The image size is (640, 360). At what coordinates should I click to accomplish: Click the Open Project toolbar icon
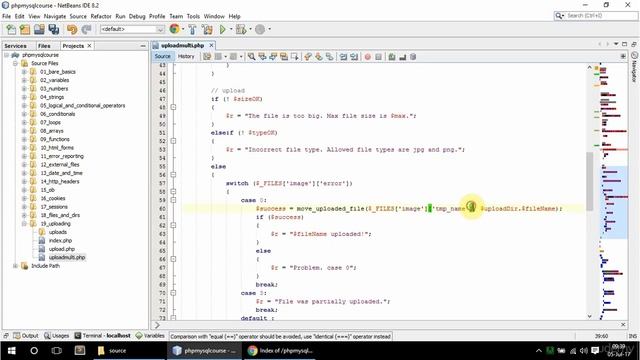(x=39, y=29)
